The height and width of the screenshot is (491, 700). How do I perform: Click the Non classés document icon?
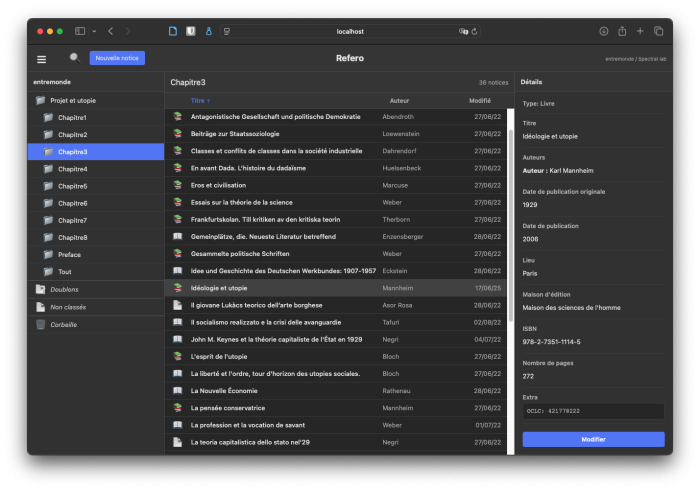[x=40, y=307]
